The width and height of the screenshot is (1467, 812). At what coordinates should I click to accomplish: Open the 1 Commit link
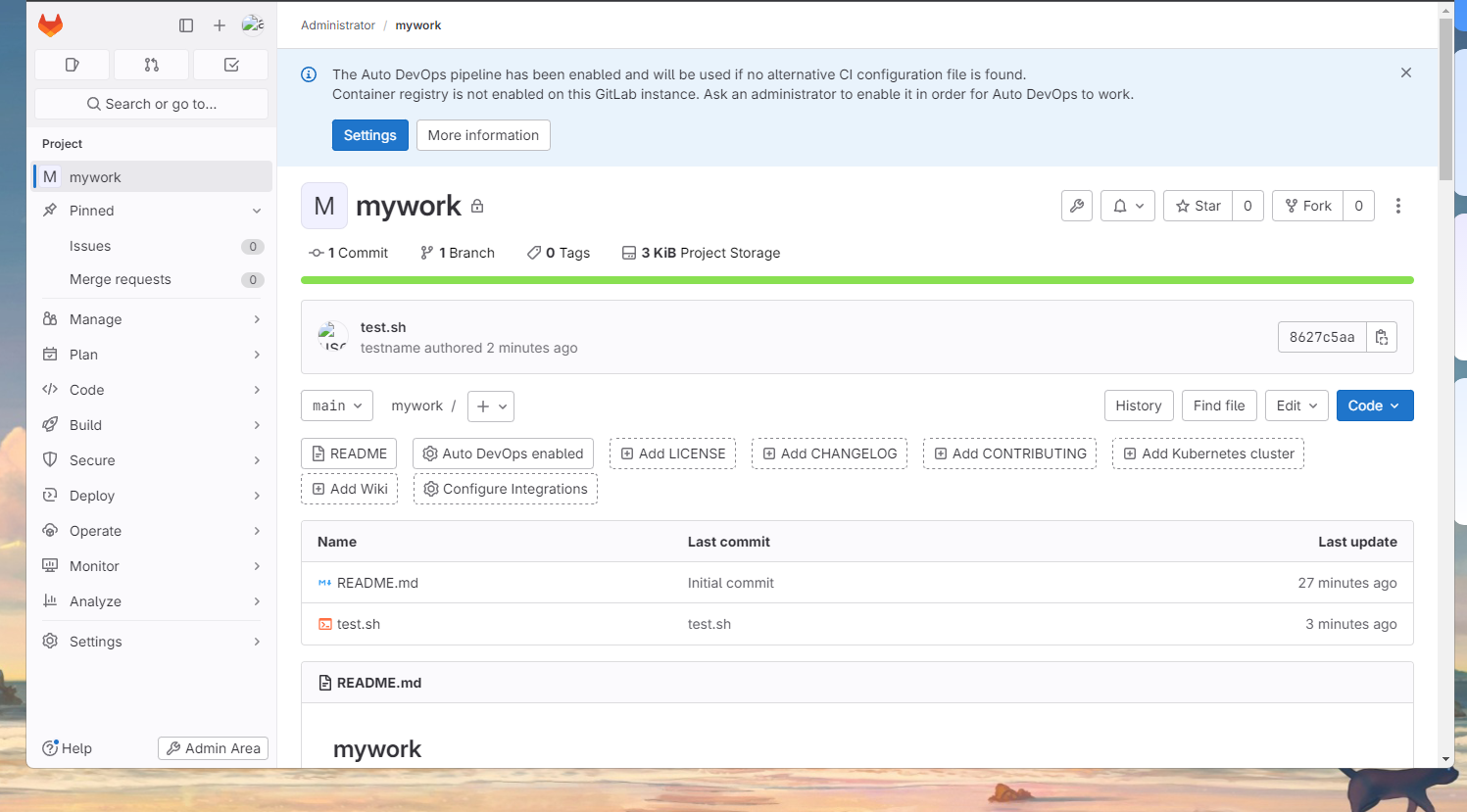[x=349, y=253]
